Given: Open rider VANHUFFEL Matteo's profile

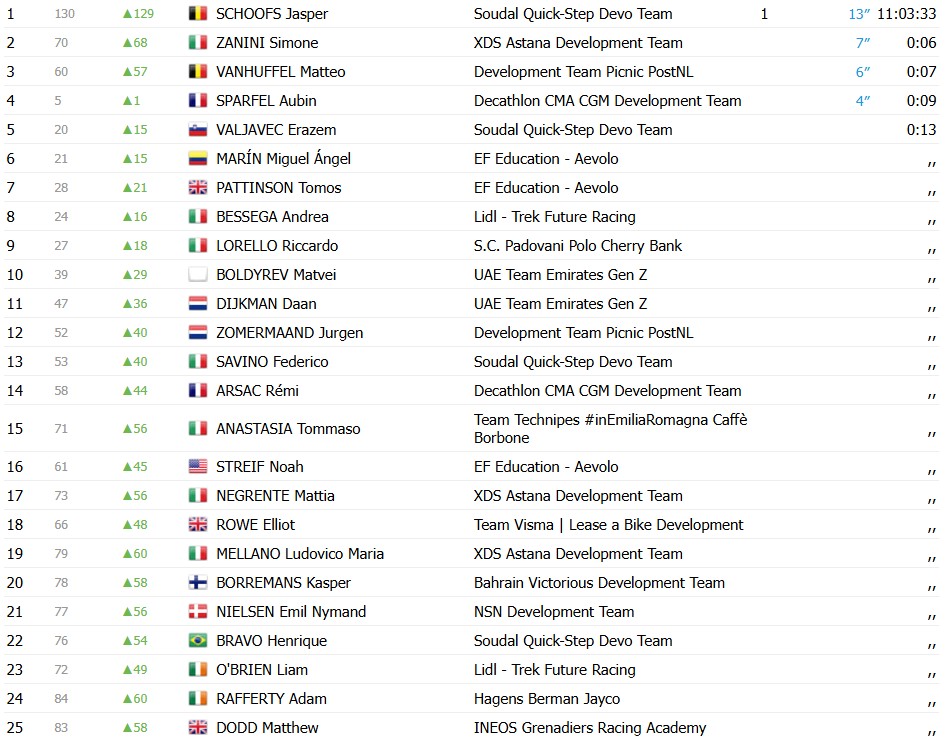Looking at the screenshot, I should [x=281, y=72].
